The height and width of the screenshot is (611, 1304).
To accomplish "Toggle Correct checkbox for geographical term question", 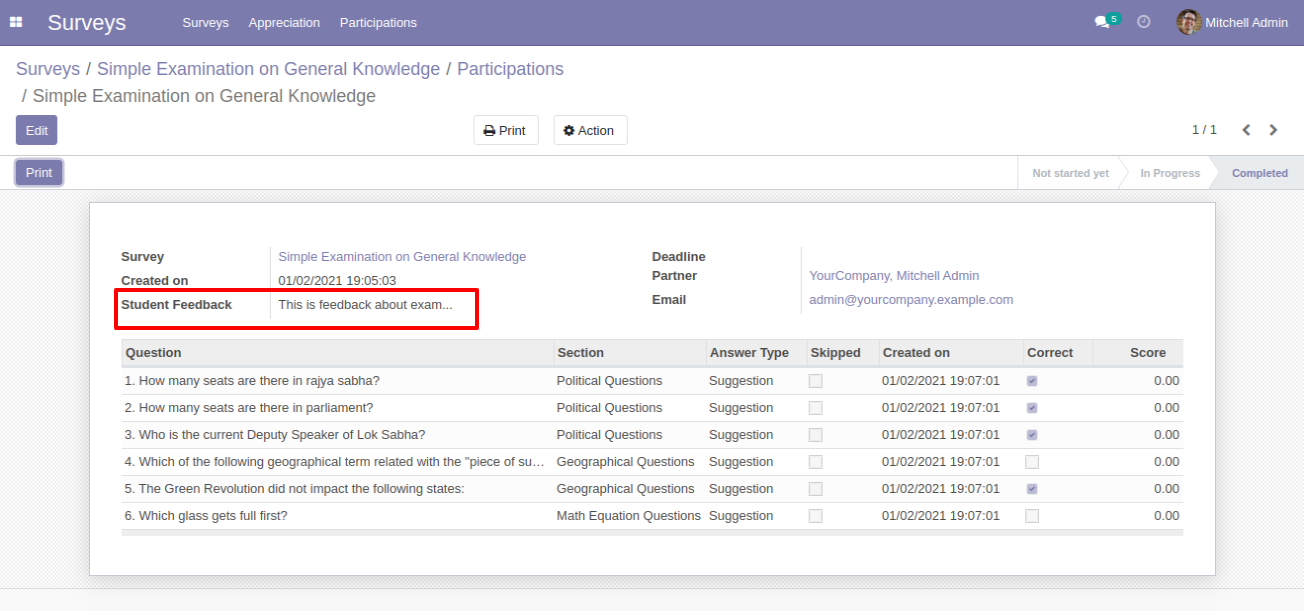I will (x=1032, y=462).
